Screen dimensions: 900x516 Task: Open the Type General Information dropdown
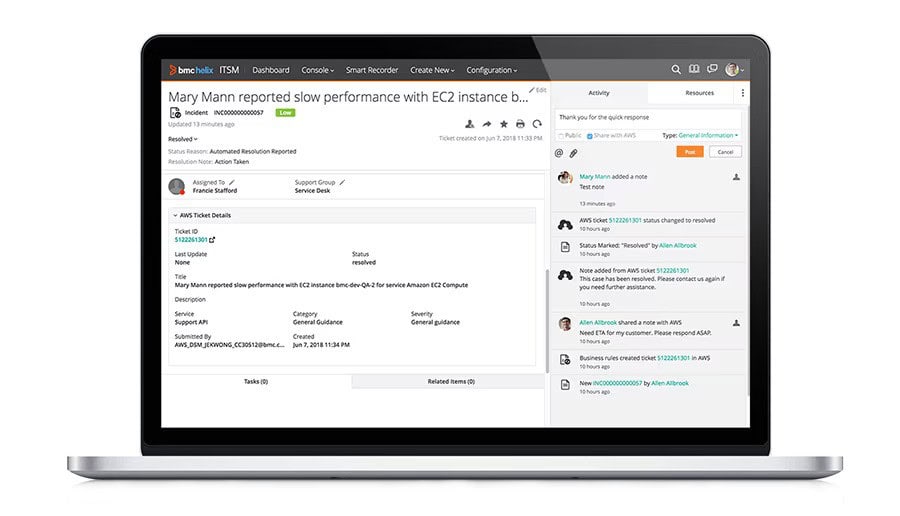click(708, 135)
